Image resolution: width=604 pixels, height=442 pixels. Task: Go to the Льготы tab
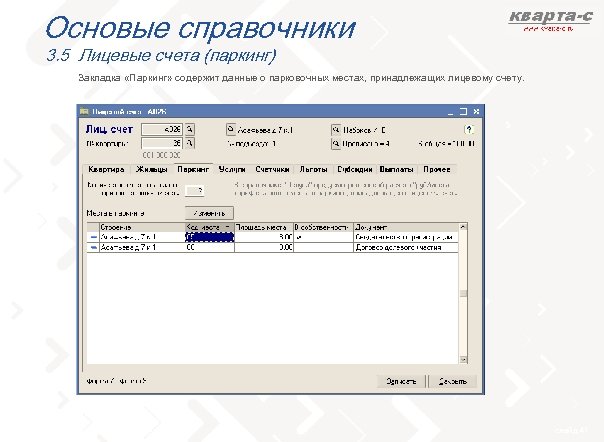point(313,169)
